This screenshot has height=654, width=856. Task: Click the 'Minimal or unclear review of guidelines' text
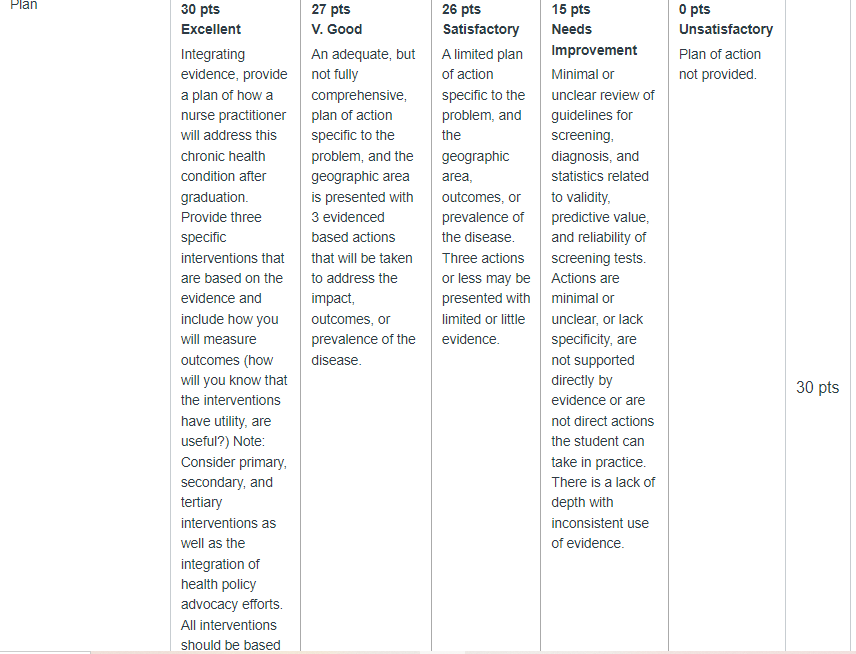(603, 94)
